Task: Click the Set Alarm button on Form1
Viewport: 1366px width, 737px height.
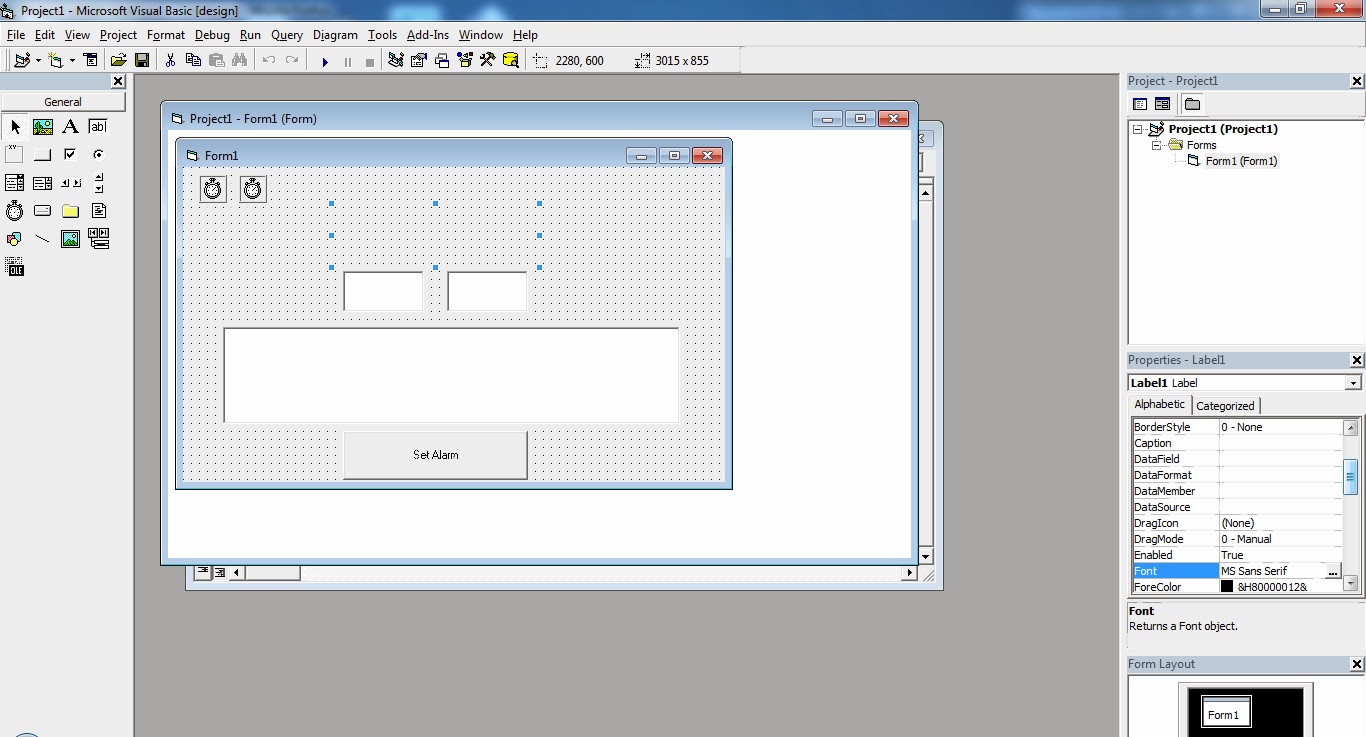Action: 435,455
